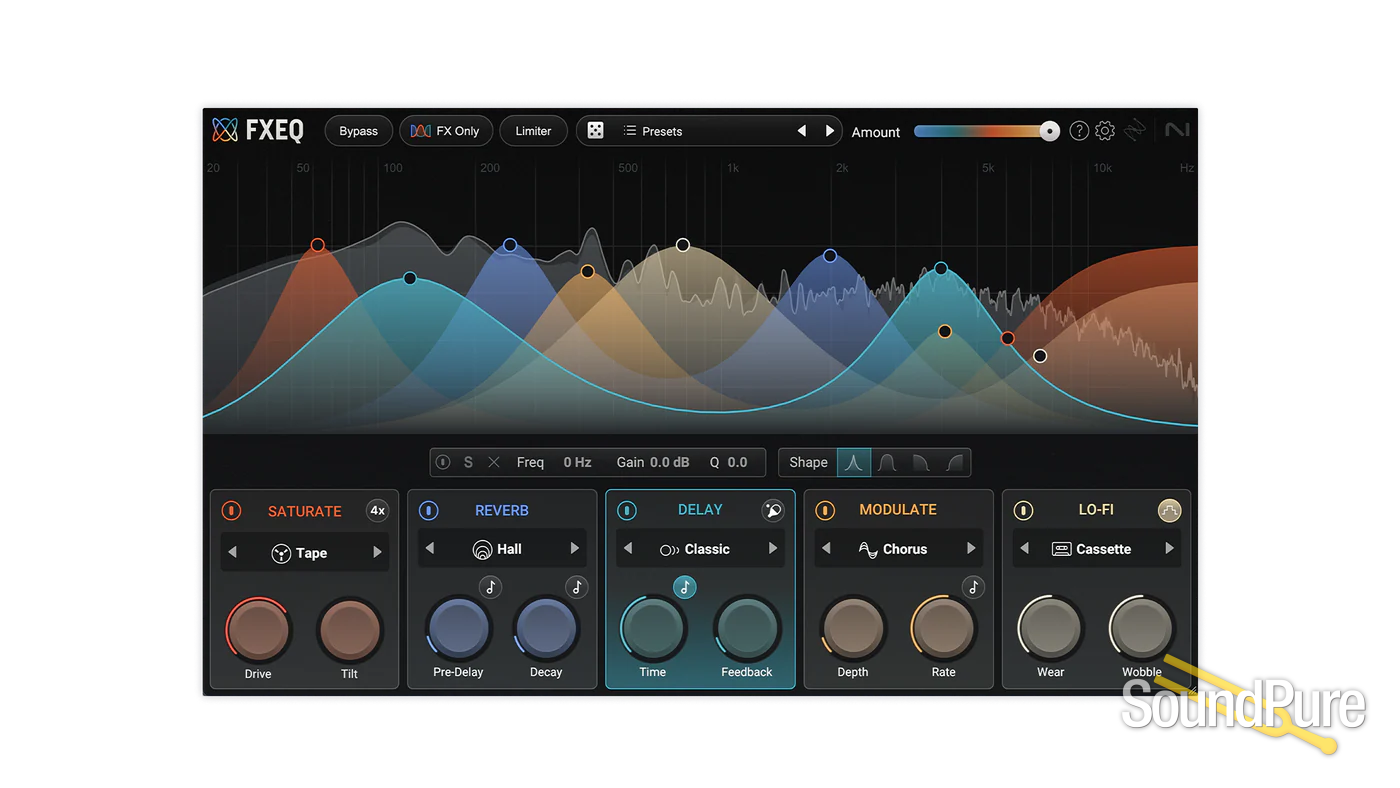Open the settings gear
Viewport: 1400px width, 788px height.
click(1105, 131)
